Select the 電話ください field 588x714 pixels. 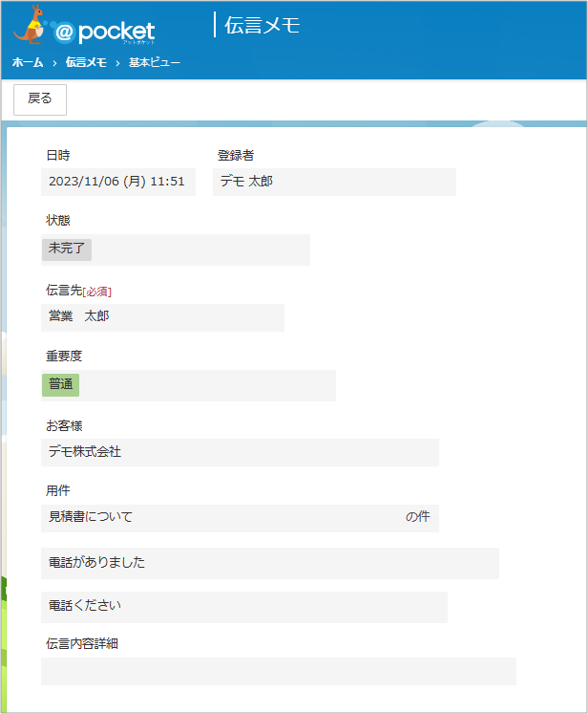click(244, 607)
